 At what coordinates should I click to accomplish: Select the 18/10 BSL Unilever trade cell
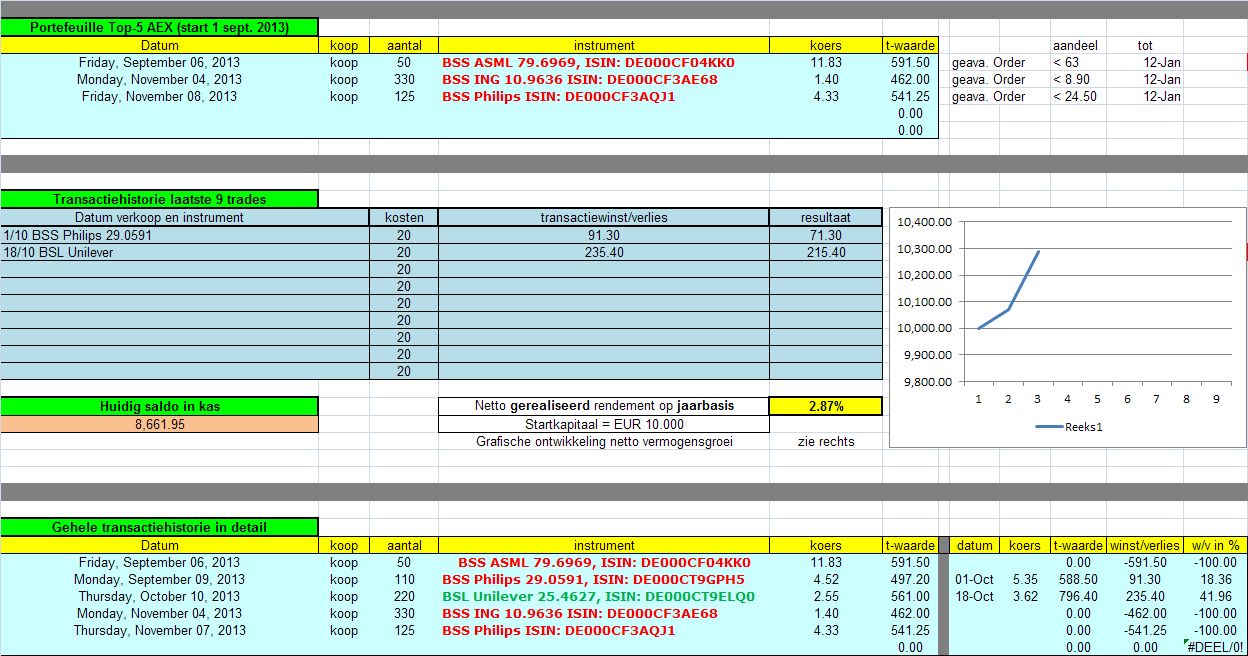coord(184,252)
